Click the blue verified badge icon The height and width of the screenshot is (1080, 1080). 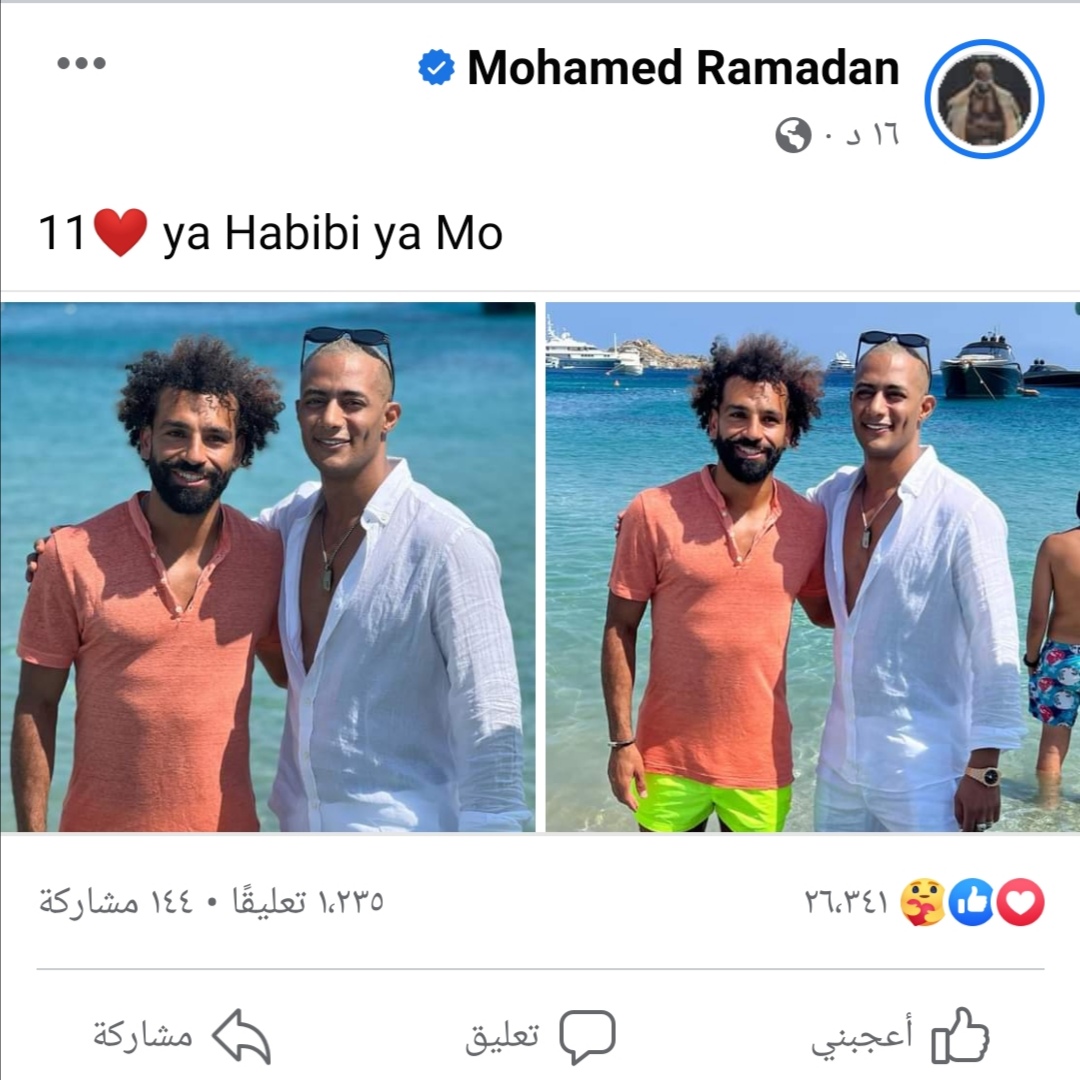point(436,68)
